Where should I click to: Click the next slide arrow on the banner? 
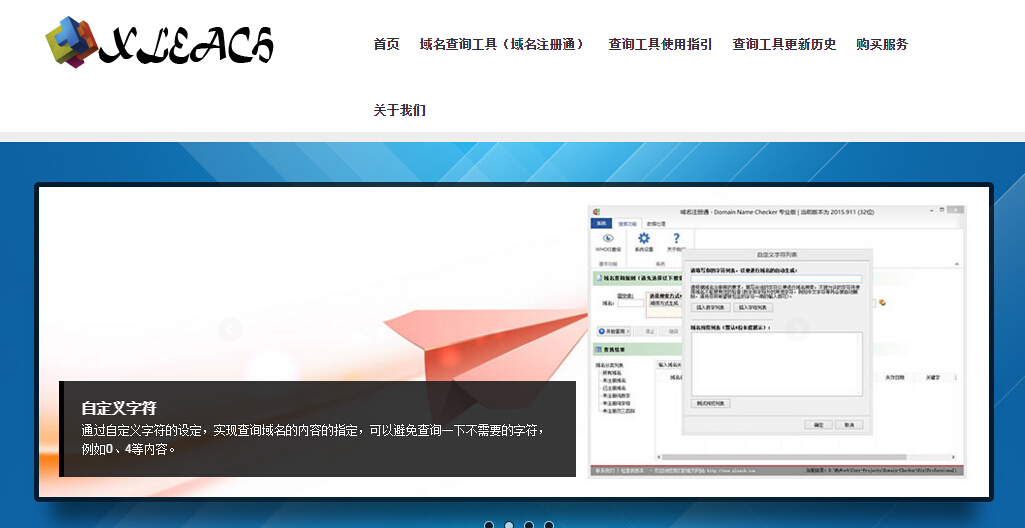click(797, 329)
